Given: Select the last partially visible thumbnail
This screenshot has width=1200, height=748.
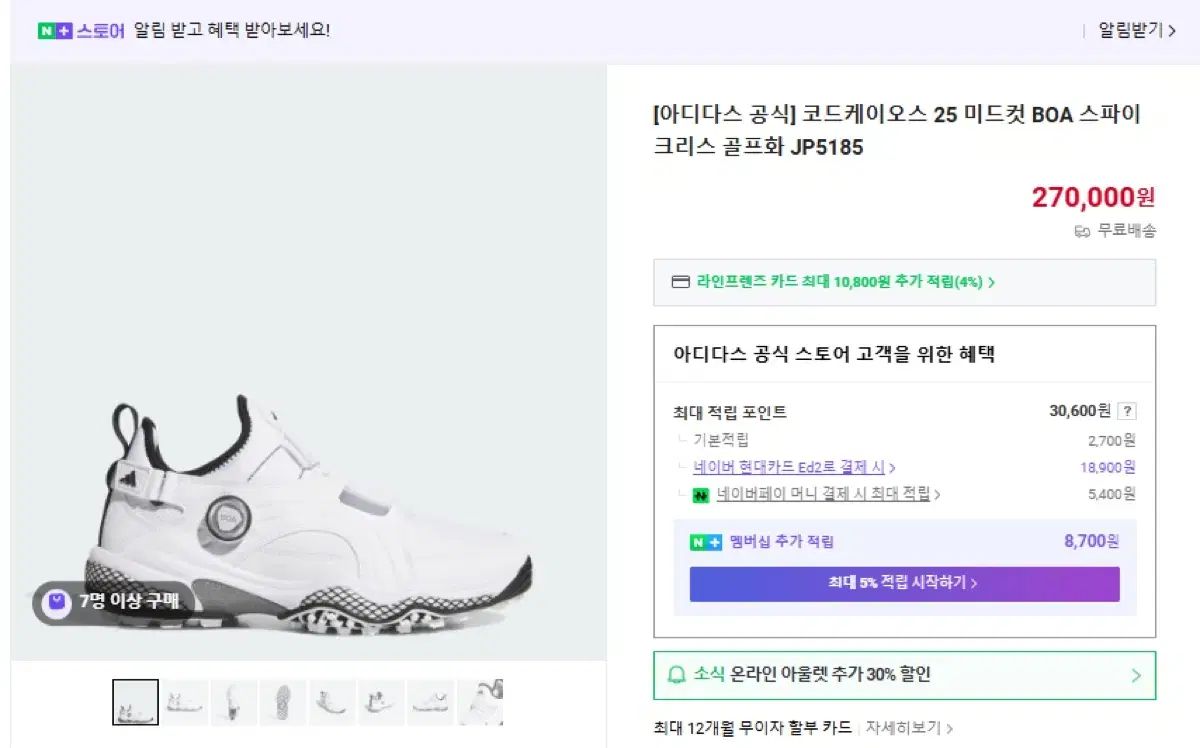Looking at the screenshot, I should 482,702.
